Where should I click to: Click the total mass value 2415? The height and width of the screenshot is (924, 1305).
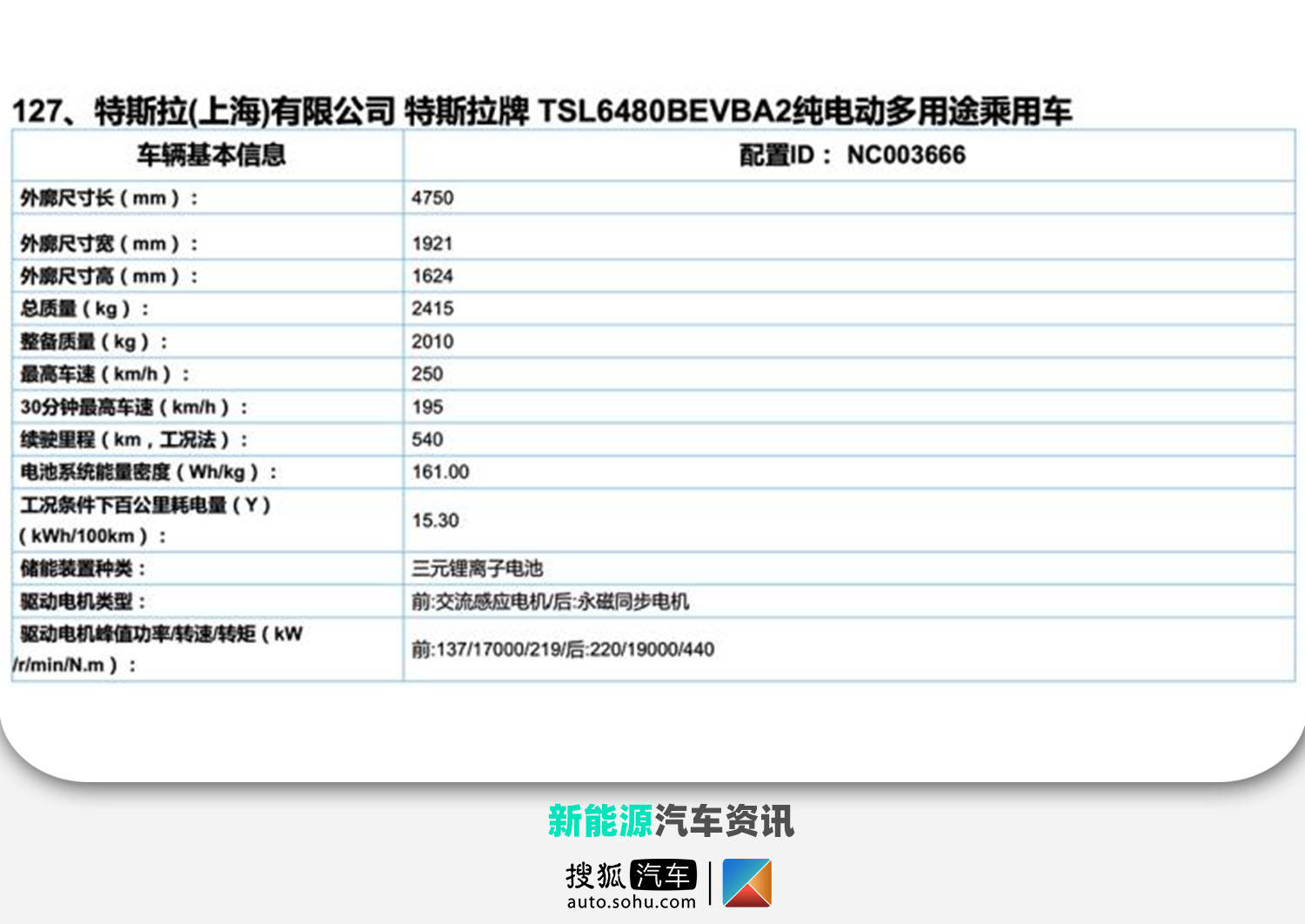[x=432, y=308]
